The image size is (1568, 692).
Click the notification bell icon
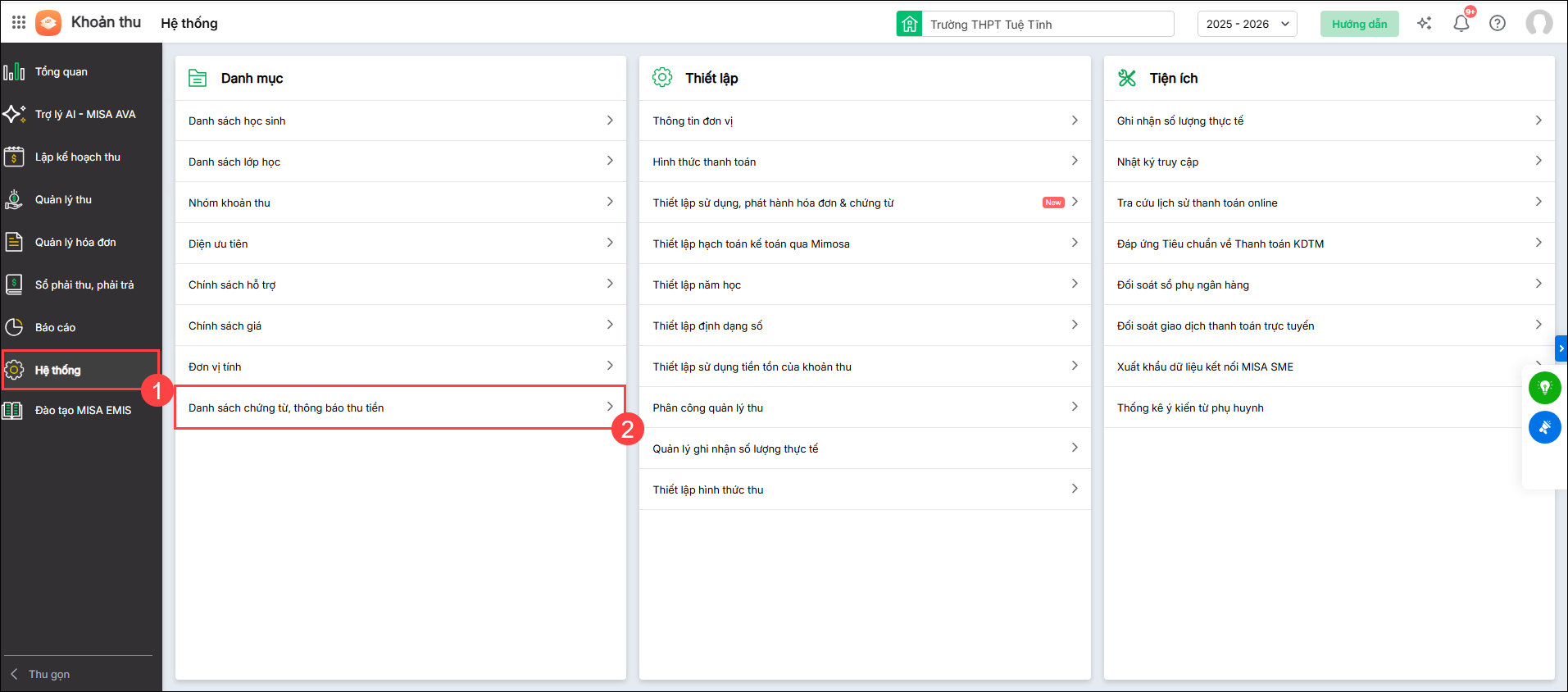(x=1461, y=24)
